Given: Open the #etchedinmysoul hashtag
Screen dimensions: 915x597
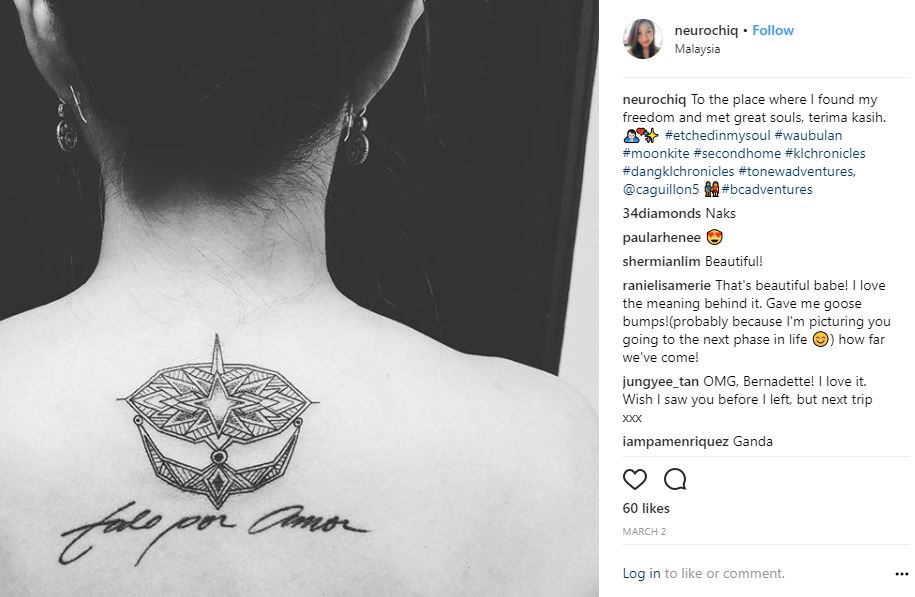Looking at the screenshot, I should pyautogui.click(x=717, y=135).
